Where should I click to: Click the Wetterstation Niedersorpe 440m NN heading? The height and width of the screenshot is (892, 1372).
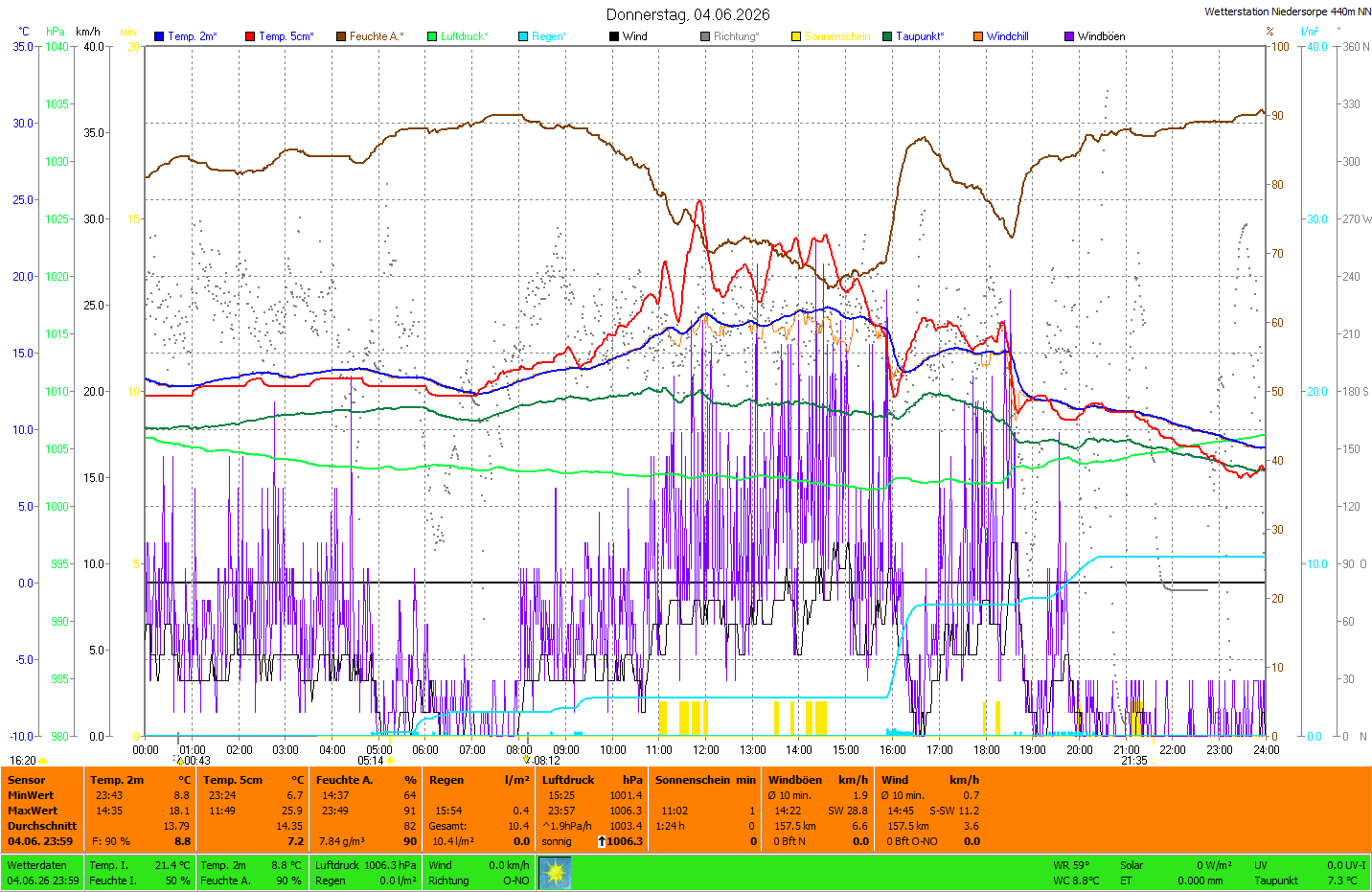point(1288,11)
